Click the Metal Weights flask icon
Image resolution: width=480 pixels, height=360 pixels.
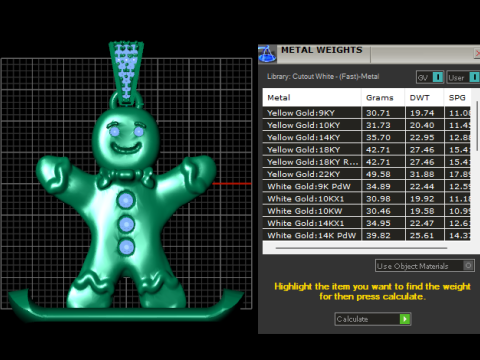(x=267, y=54)
